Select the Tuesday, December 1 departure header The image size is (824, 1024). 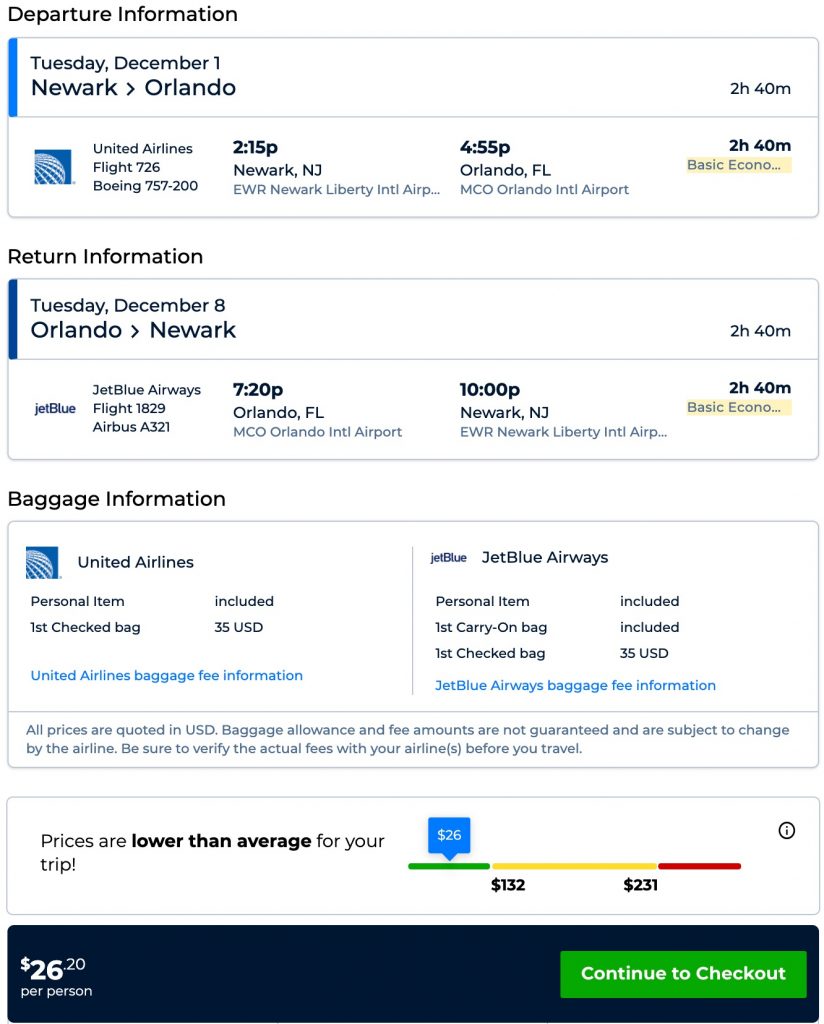(x=126, y=64)
